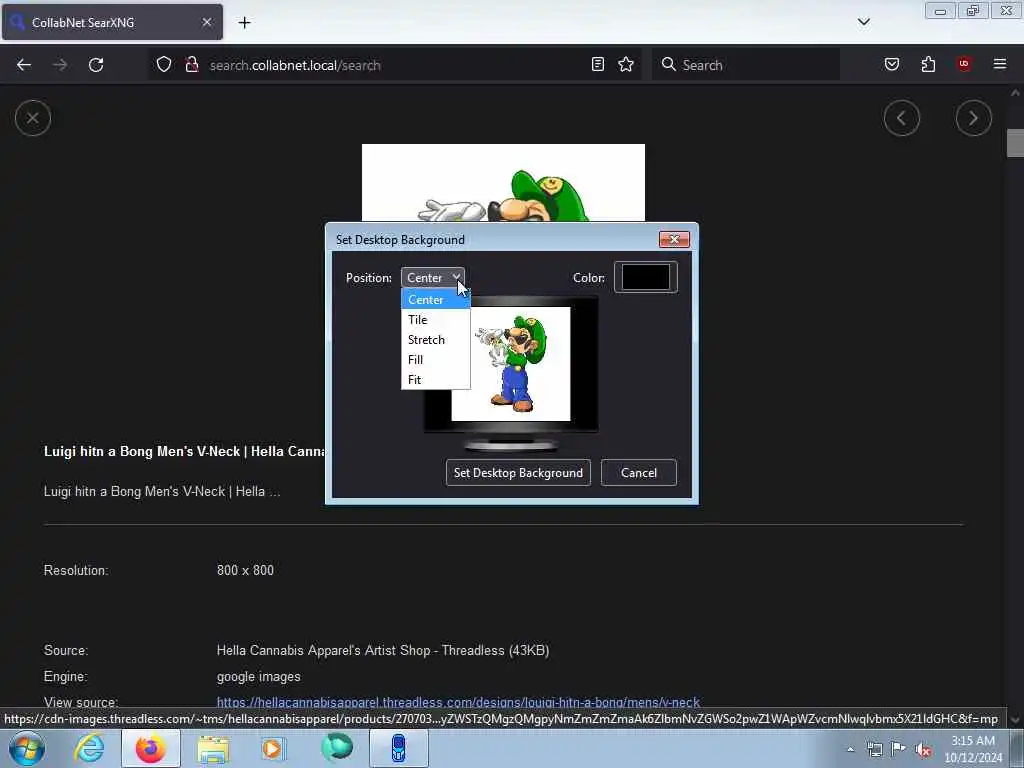1024x768 pixels.
Task: Open the extensions puzzle icon
Action: tap(928, 64)
